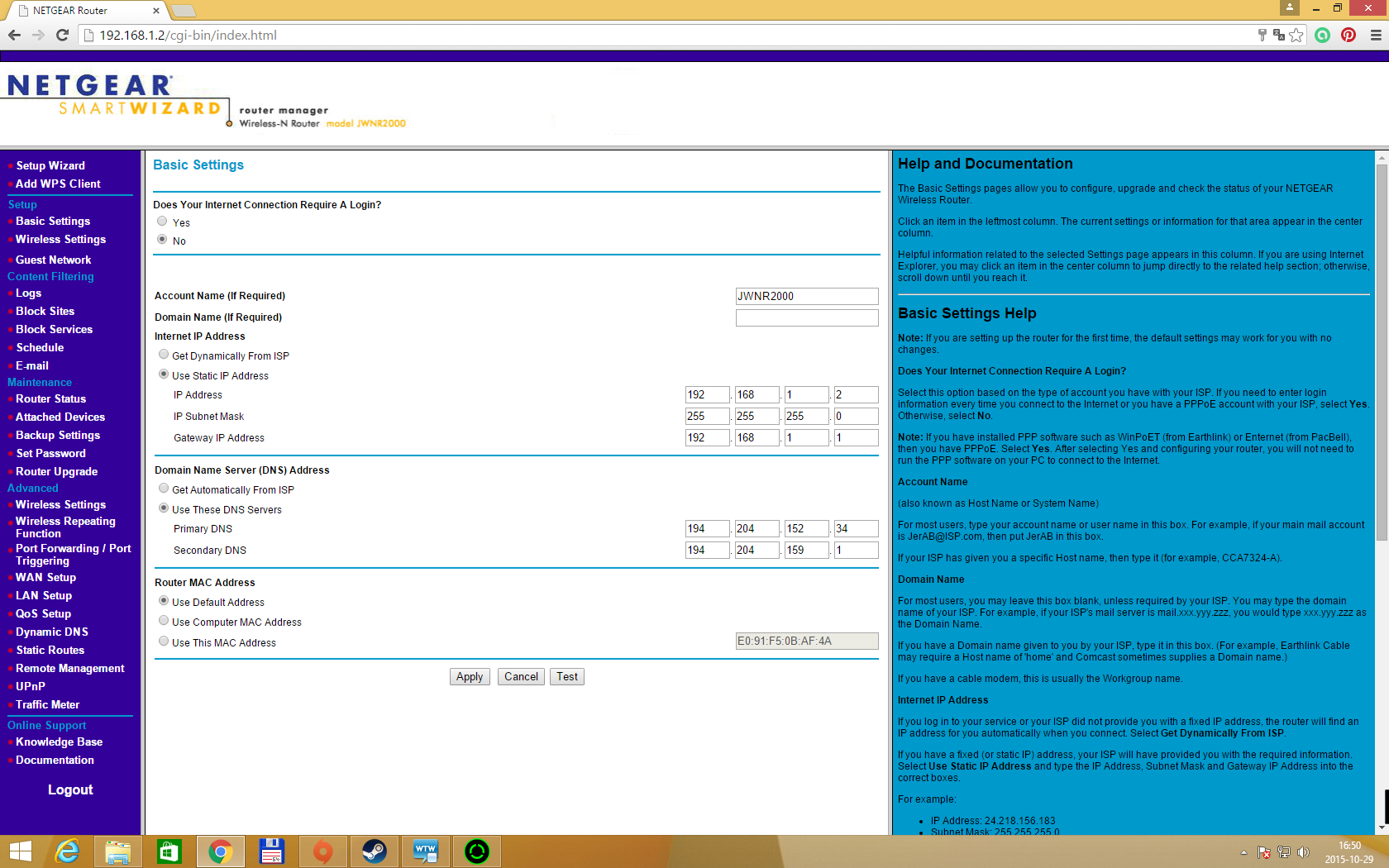Image resolution: width=1389 pixels, height=868 pixels.
Task: Select Use Computer MAC Address option
Action: pyautogui.click(x=164, y=621)
